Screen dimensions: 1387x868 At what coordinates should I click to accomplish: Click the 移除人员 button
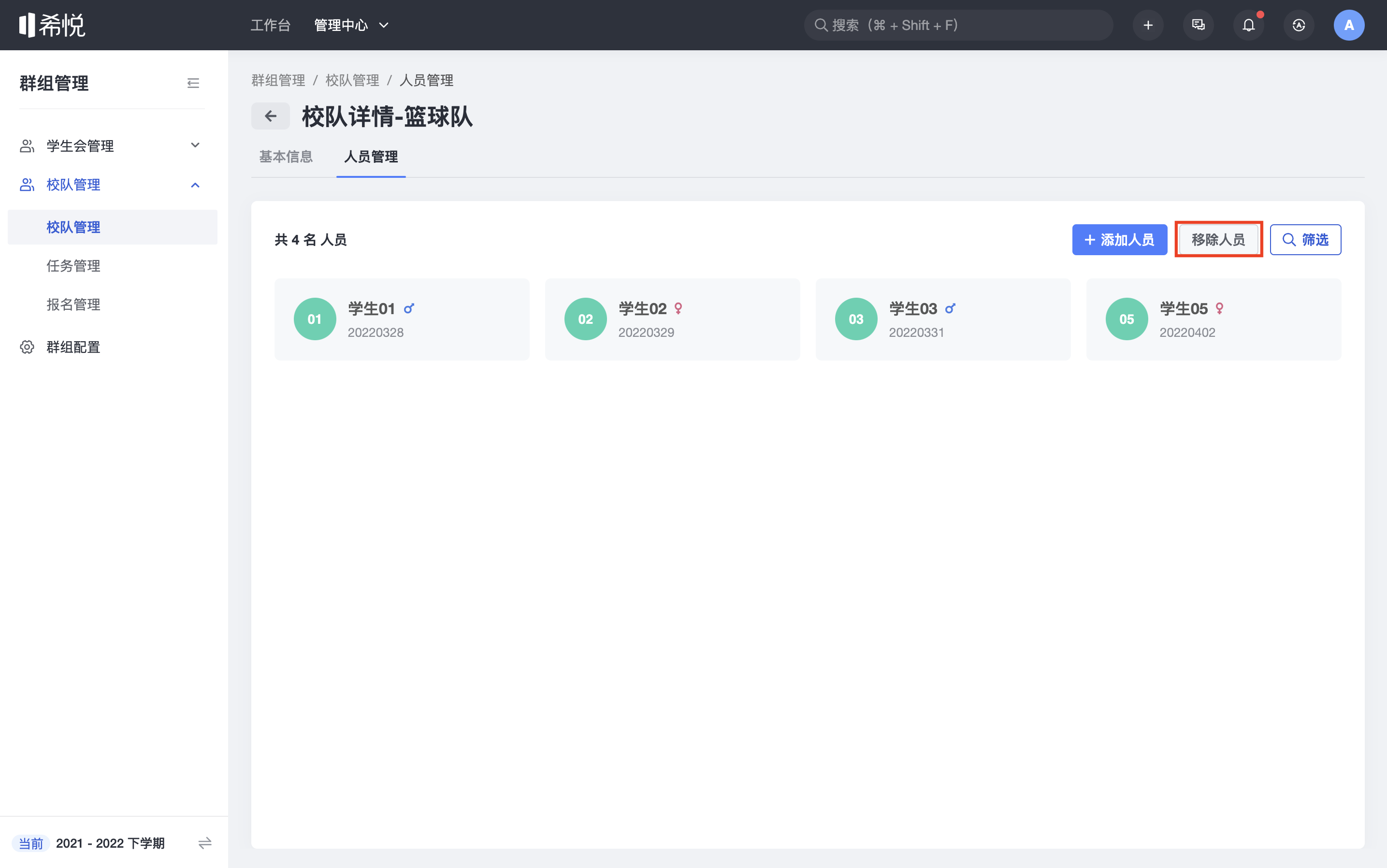(1218, 239)
